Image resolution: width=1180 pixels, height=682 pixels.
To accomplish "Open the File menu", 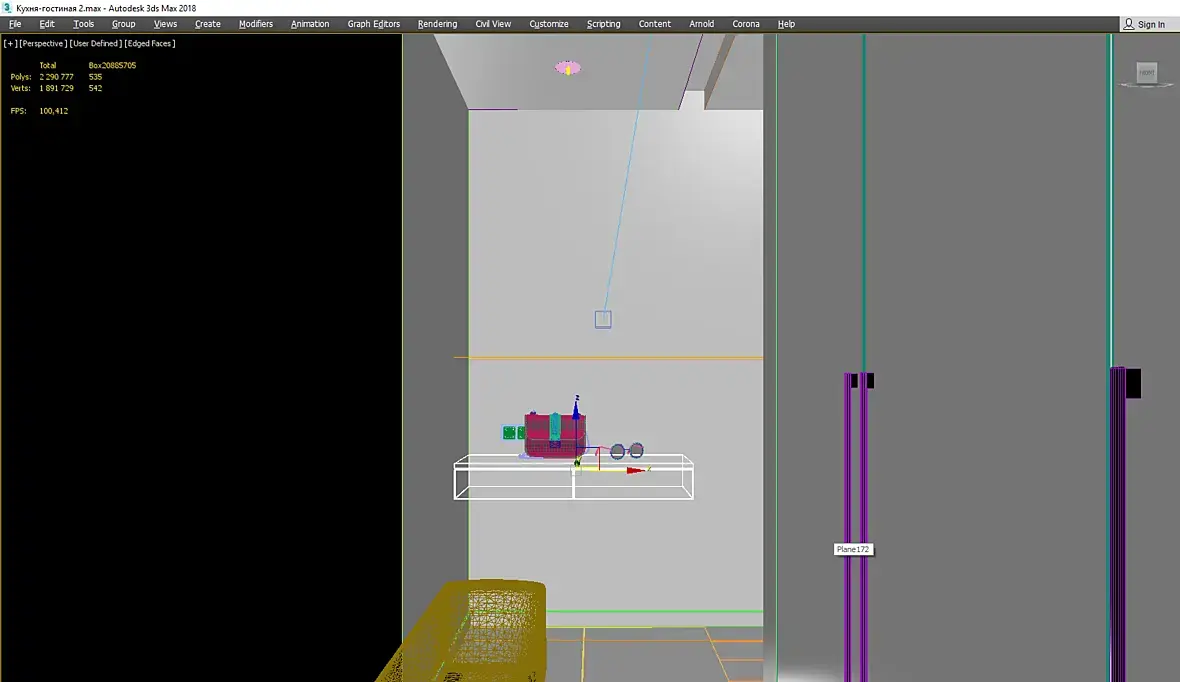I will 14,24.
